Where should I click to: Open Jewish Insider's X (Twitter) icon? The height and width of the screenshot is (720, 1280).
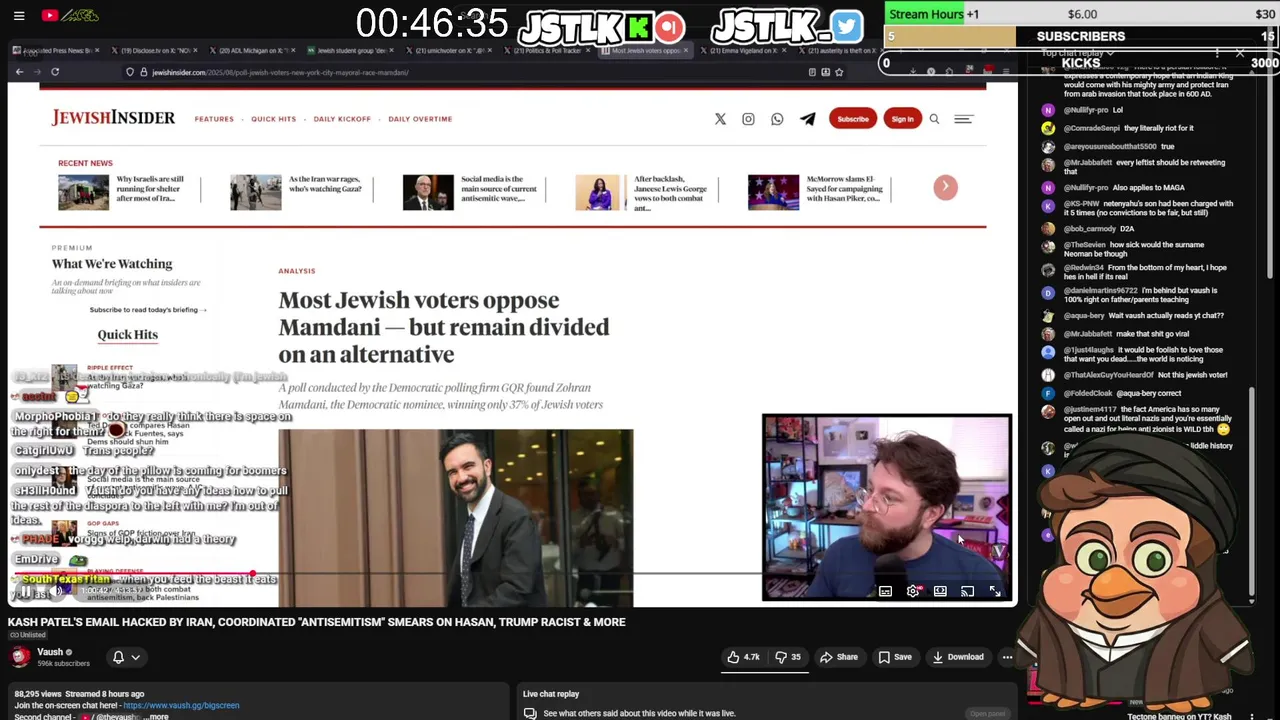coord(720,119)
